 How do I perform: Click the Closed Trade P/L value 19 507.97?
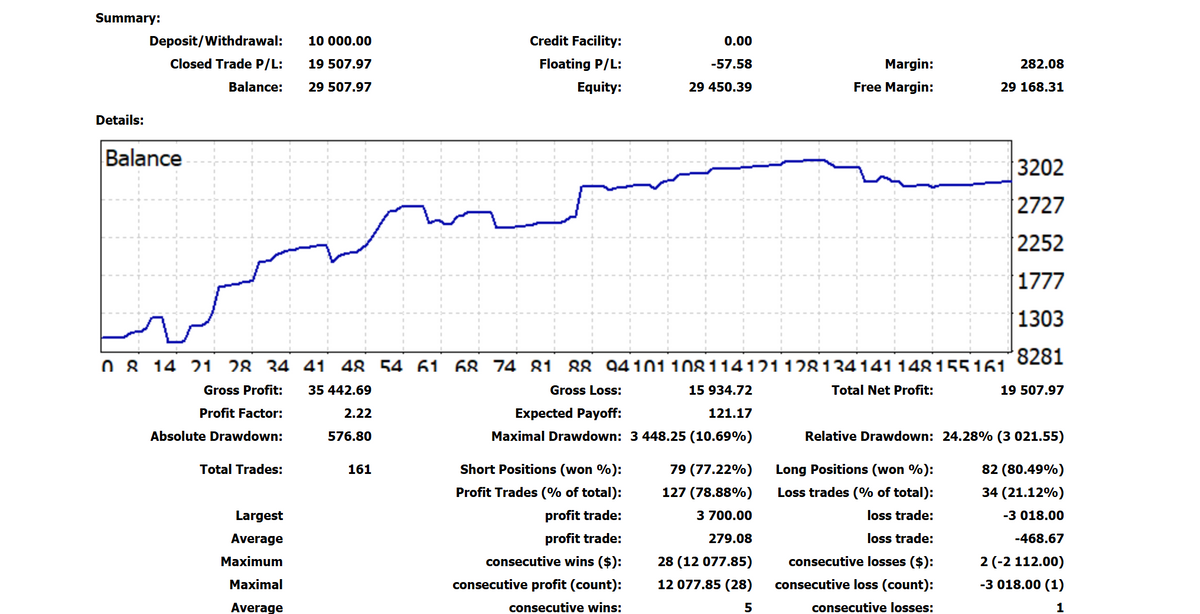340,64
